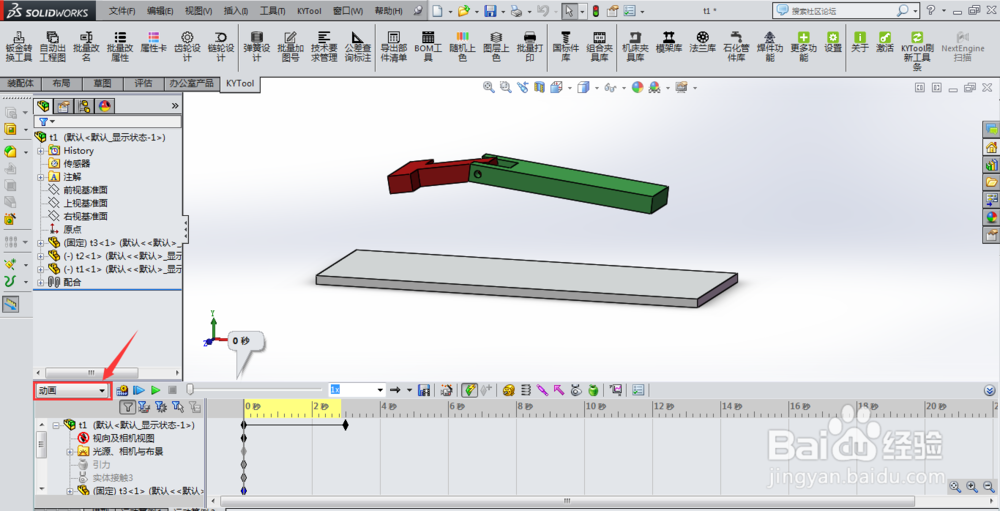Launch 自动出工程图 auto drawing tool
The width and height of the screenshot is (1000, 511).
[52, 46]
